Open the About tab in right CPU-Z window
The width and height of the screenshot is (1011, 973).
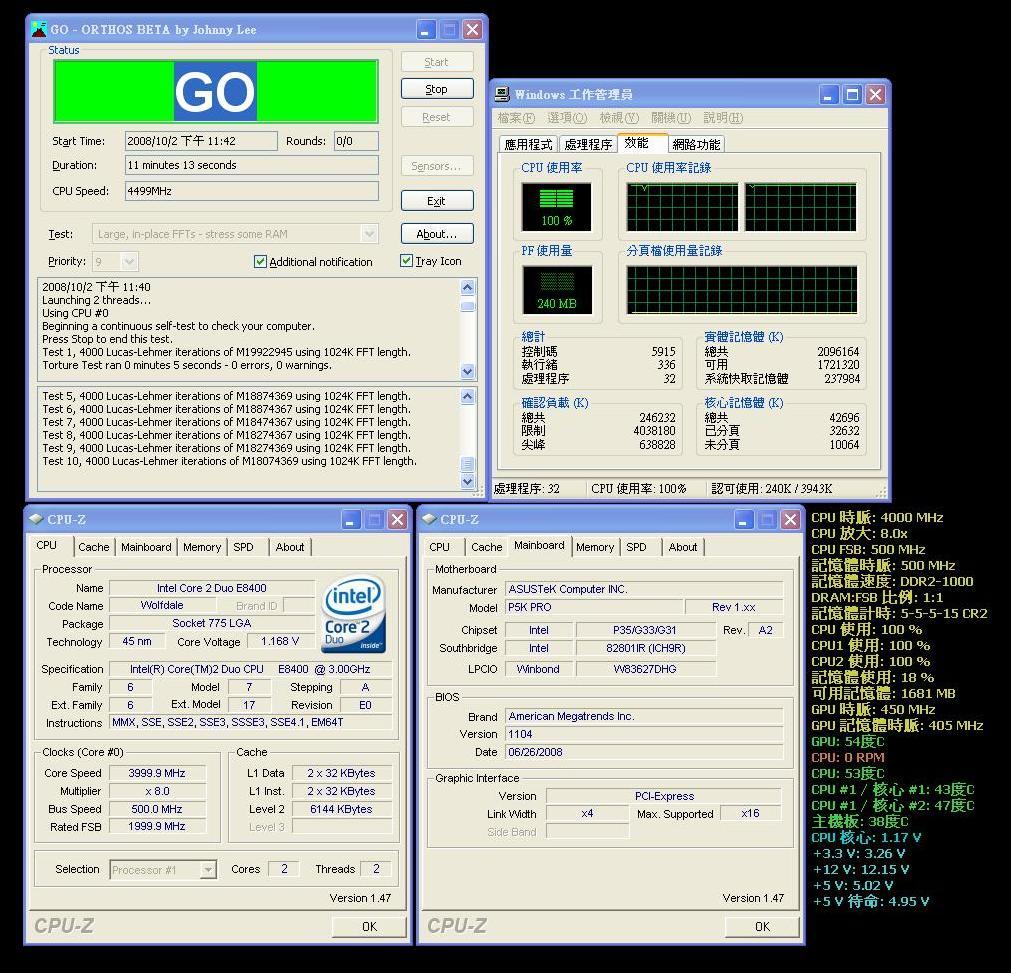coord(683,547)
